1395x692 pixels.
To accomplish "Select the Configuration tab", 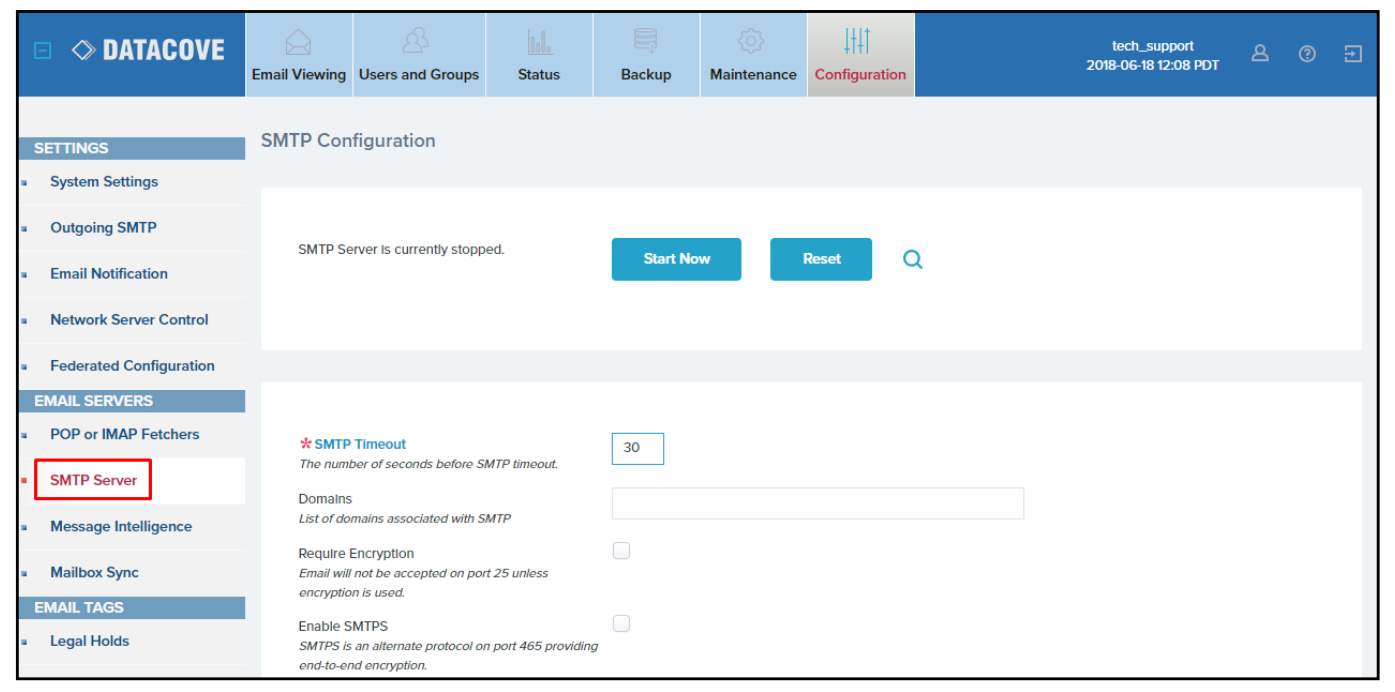I will tap(860, 56).
